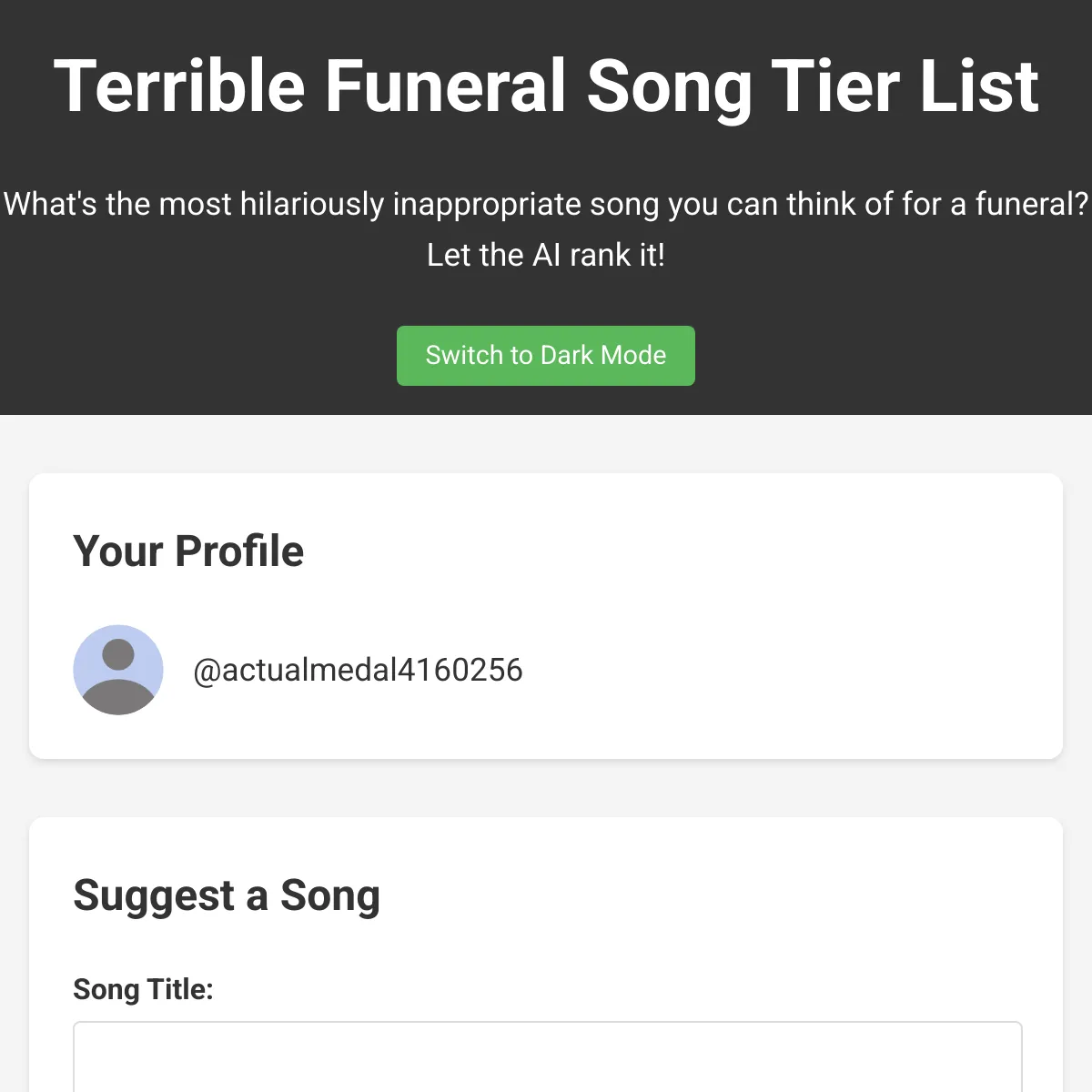The image size is (1092, 1092).
Task: Focus the Song Title input field
Action: tap(548, 1057)
